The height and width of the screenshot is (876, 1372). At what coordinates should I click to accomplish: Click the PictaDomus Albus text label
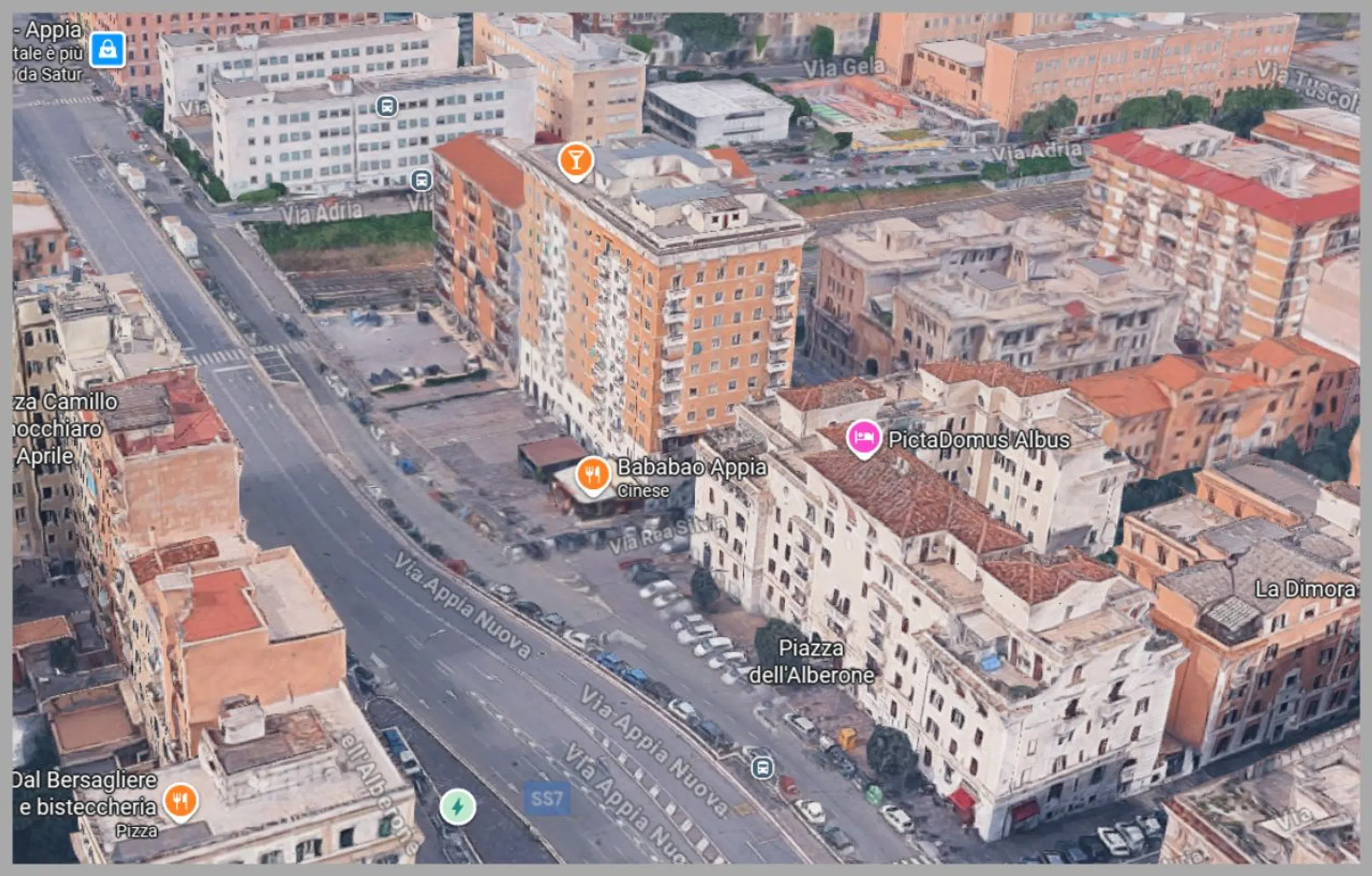coord(979,440)
